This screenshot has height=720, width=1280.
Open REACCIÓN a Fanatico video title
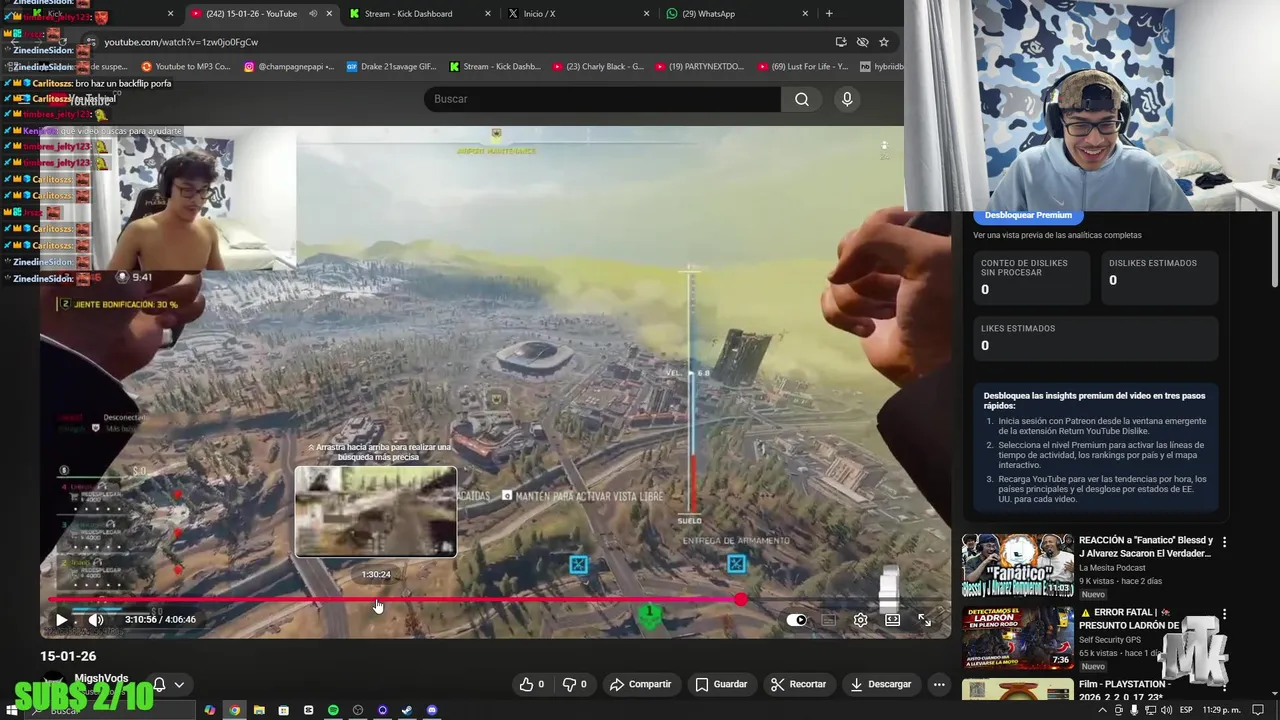(1146, 546)
